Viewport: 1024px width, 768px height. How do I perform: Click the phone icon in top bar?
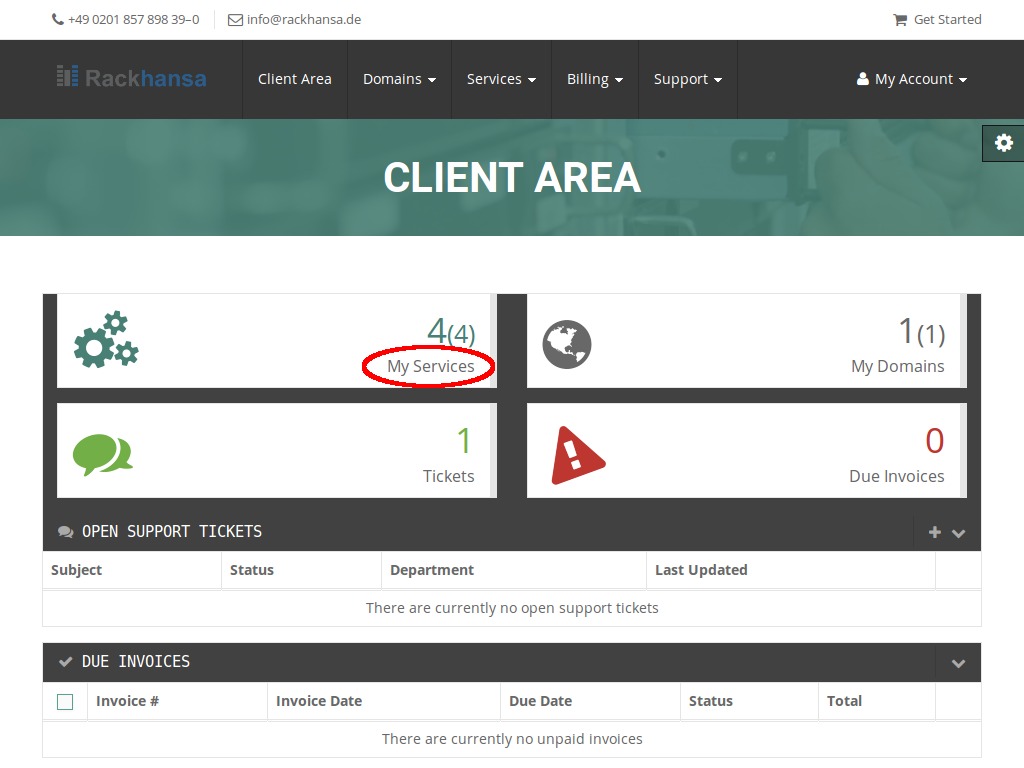coord(57,20)
